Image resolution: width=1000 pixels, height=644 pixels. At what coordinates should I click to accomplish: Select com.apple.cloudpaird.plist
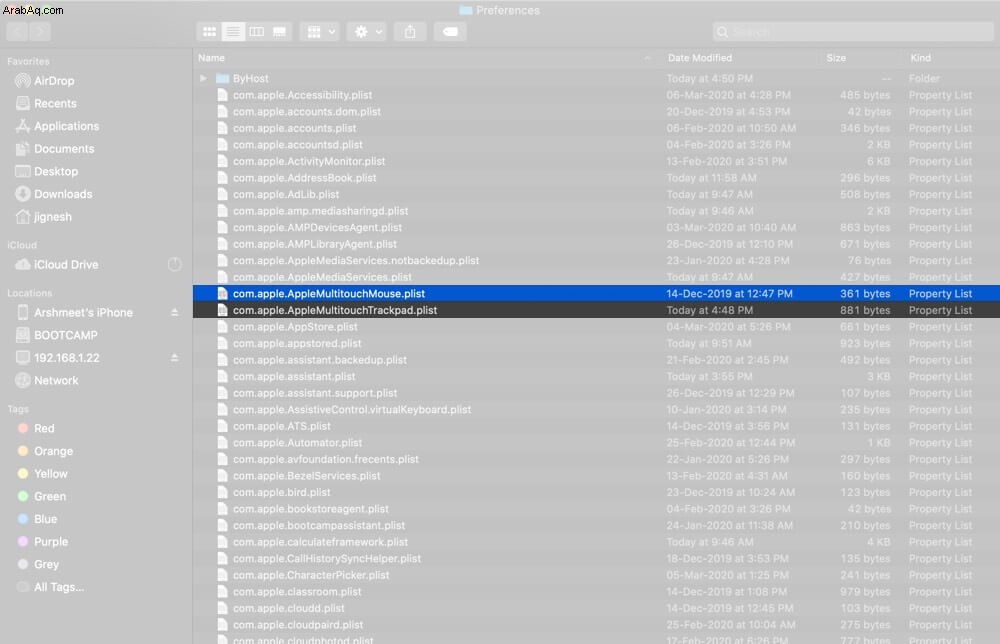(596, 626)
